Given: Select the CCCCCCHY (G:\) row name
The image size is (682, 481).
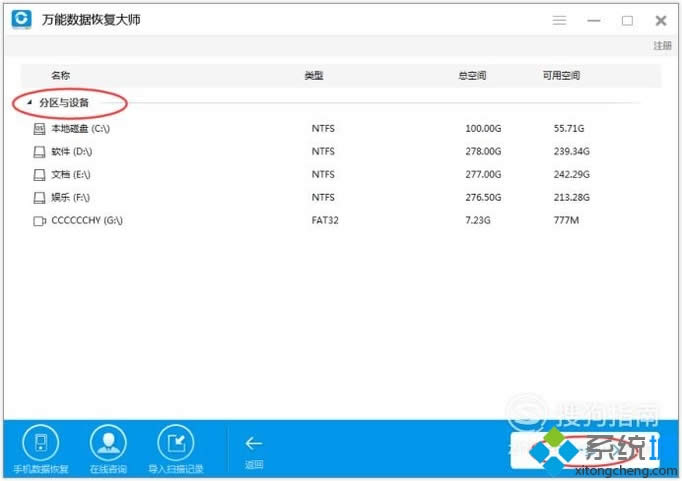Looking at the screenshot, I should [87, 220].
